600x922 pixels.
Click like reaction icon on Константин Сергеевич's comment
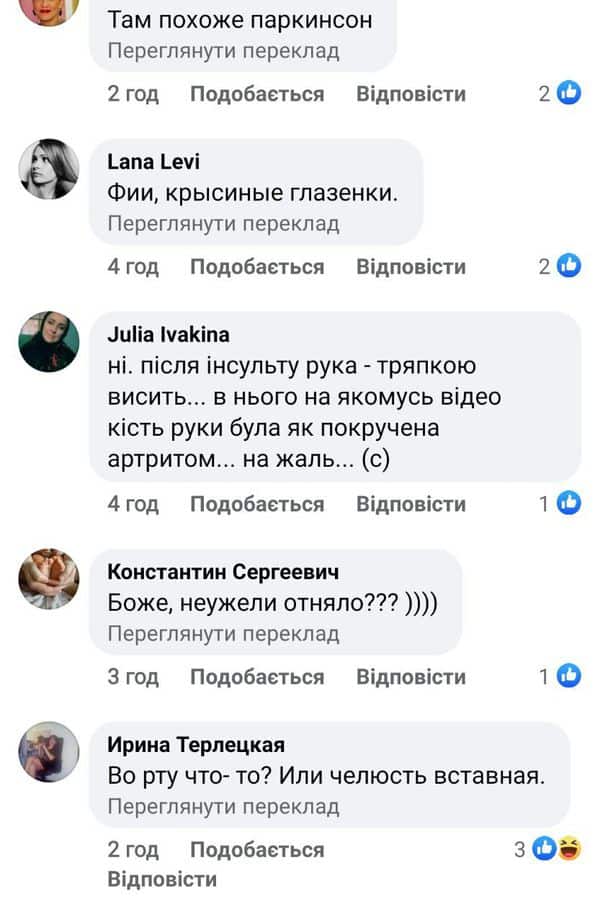pos(569,676)
